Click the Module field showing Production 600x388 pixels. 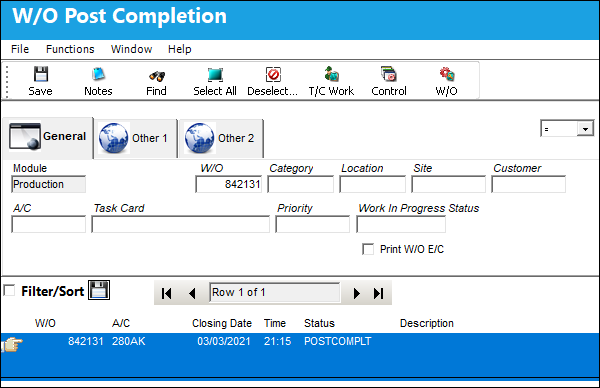pos(49,184)
